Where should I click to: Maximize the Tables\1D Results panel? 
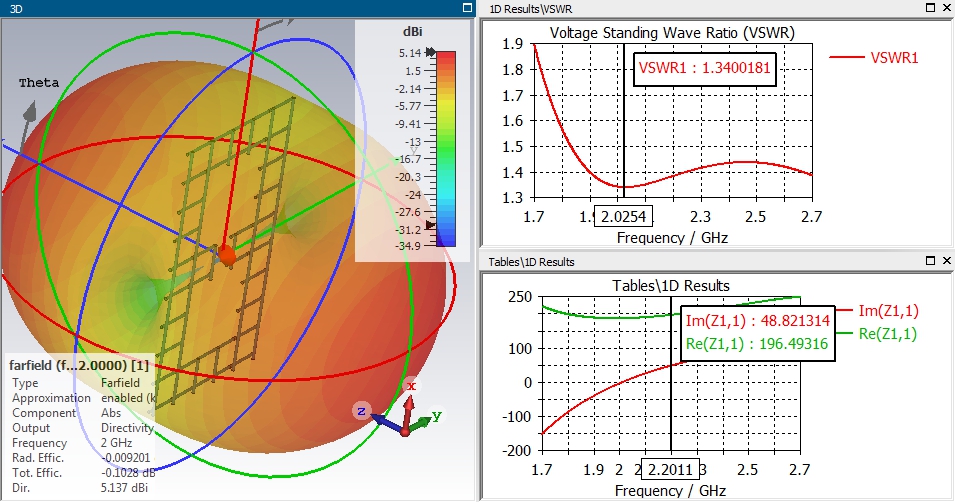click(x=931, y=261)
